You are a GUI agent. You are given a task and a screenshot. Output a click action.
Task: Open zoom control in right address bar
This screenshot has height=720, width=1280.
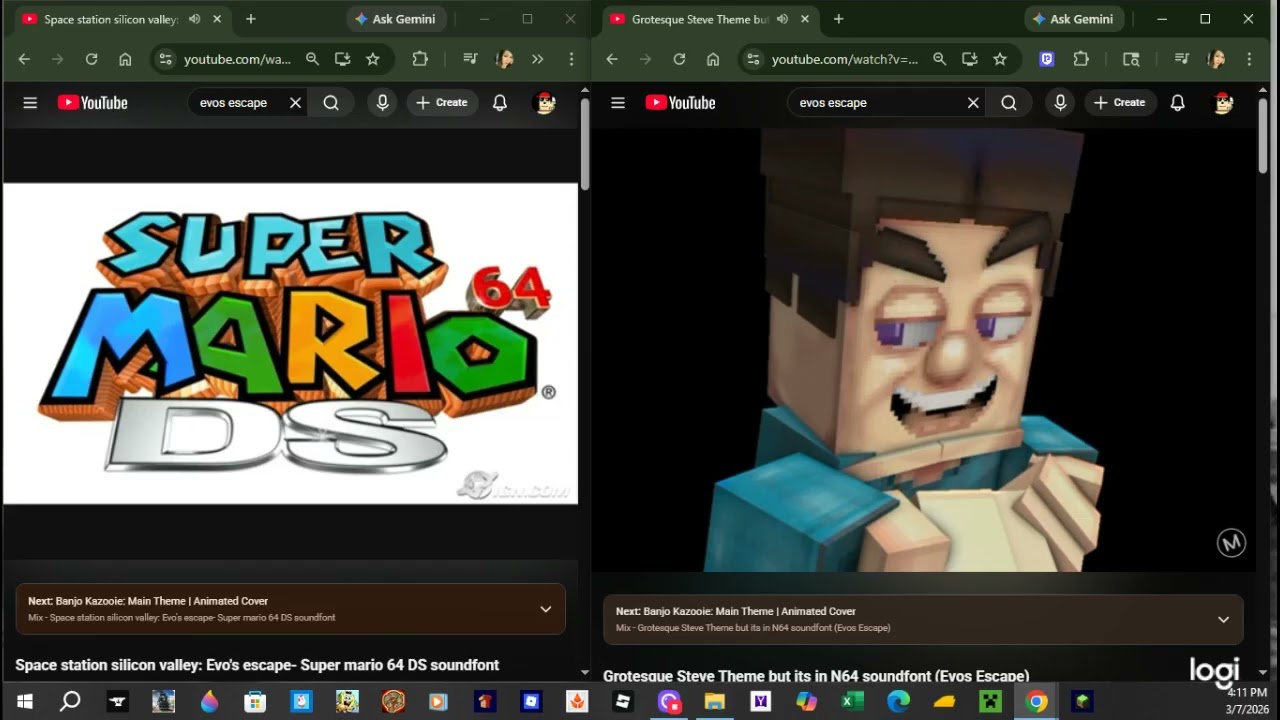coord(939,59)
